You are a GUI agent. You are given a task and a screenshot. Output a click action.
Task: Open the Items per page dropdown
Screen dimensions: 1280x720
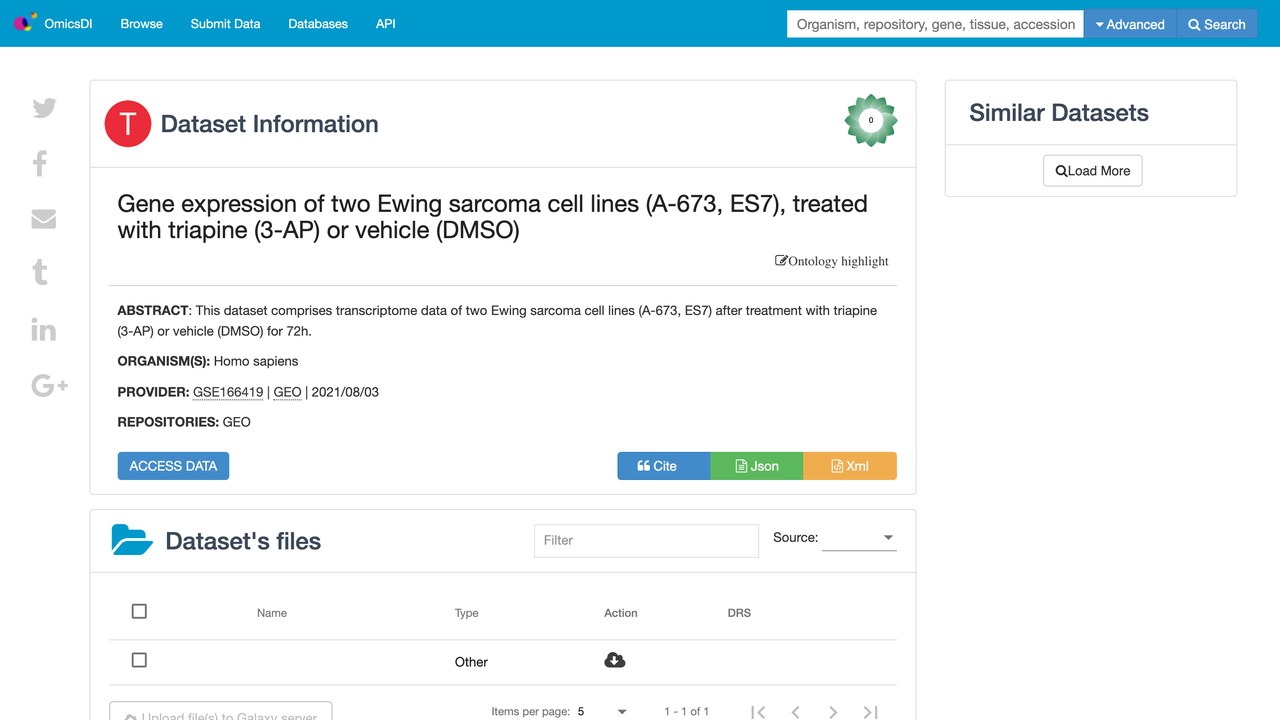[602, 712]
